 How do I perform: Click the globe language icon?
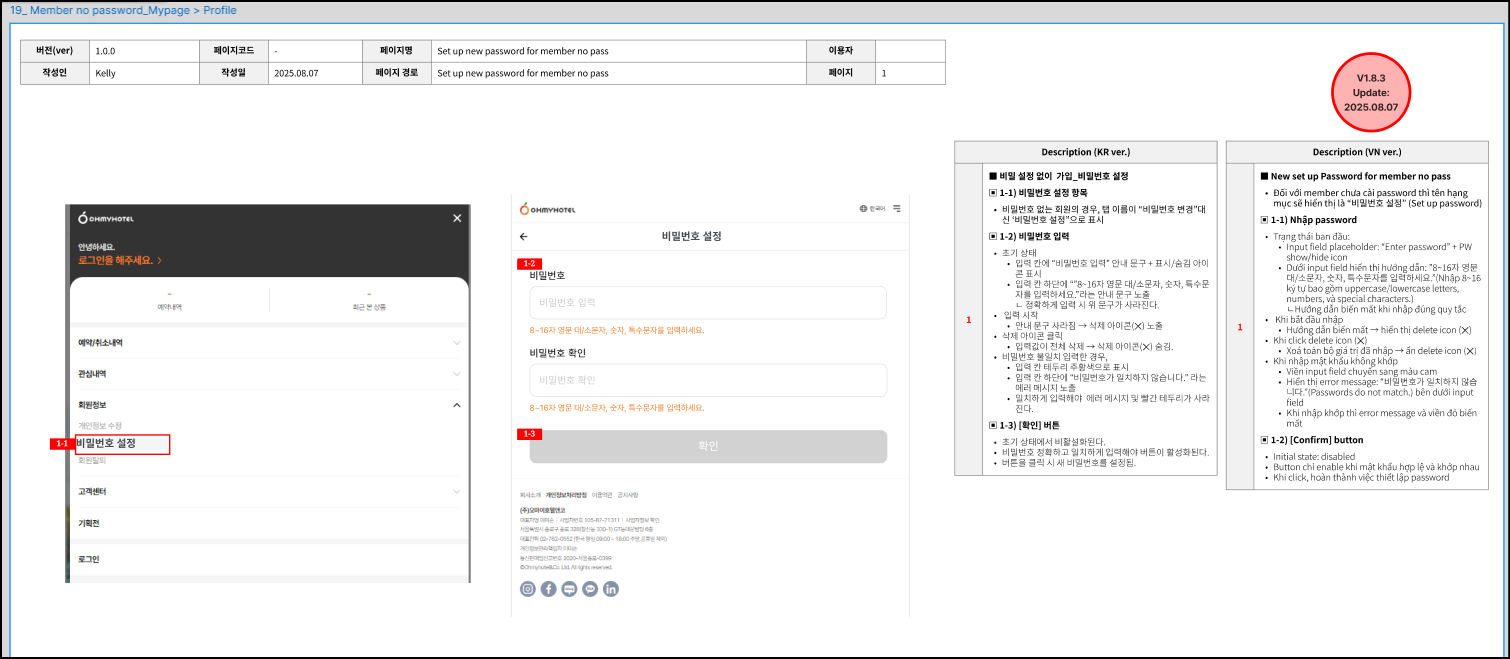(864, 208)
